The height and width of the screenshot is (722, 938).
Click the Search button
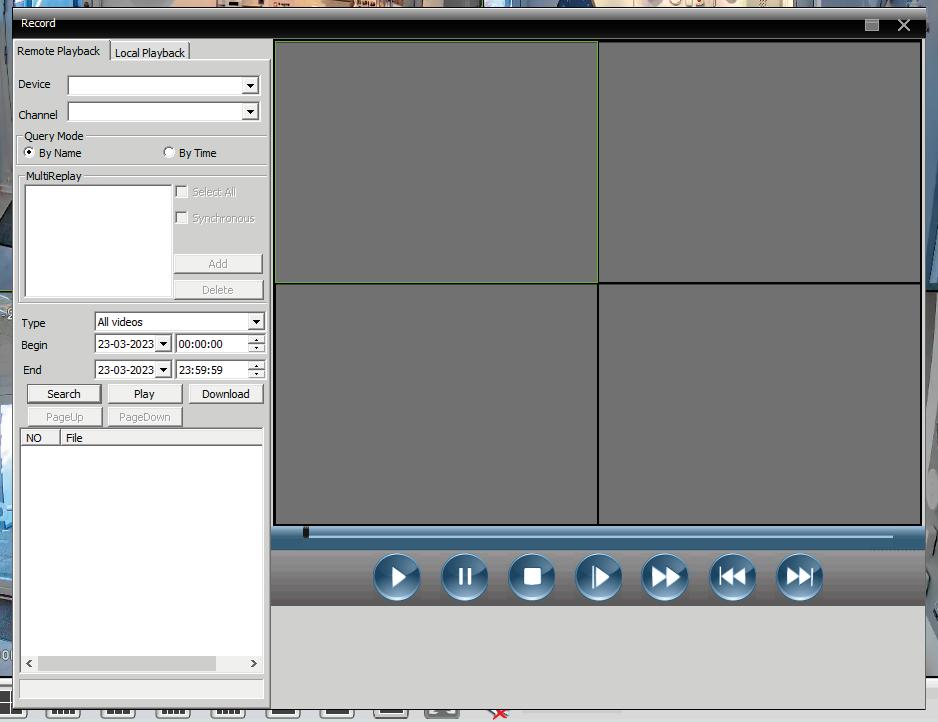point(64,394)
